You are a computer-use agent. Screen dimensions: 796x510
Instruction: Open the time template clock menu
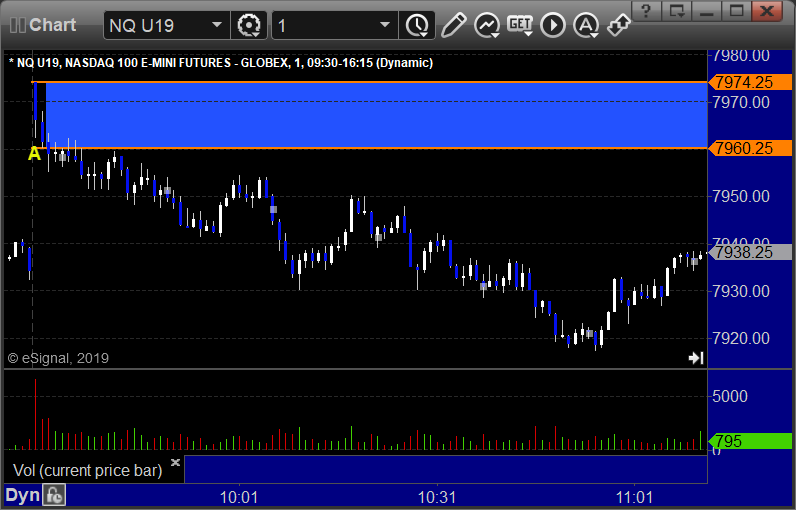tap(417, 25)
